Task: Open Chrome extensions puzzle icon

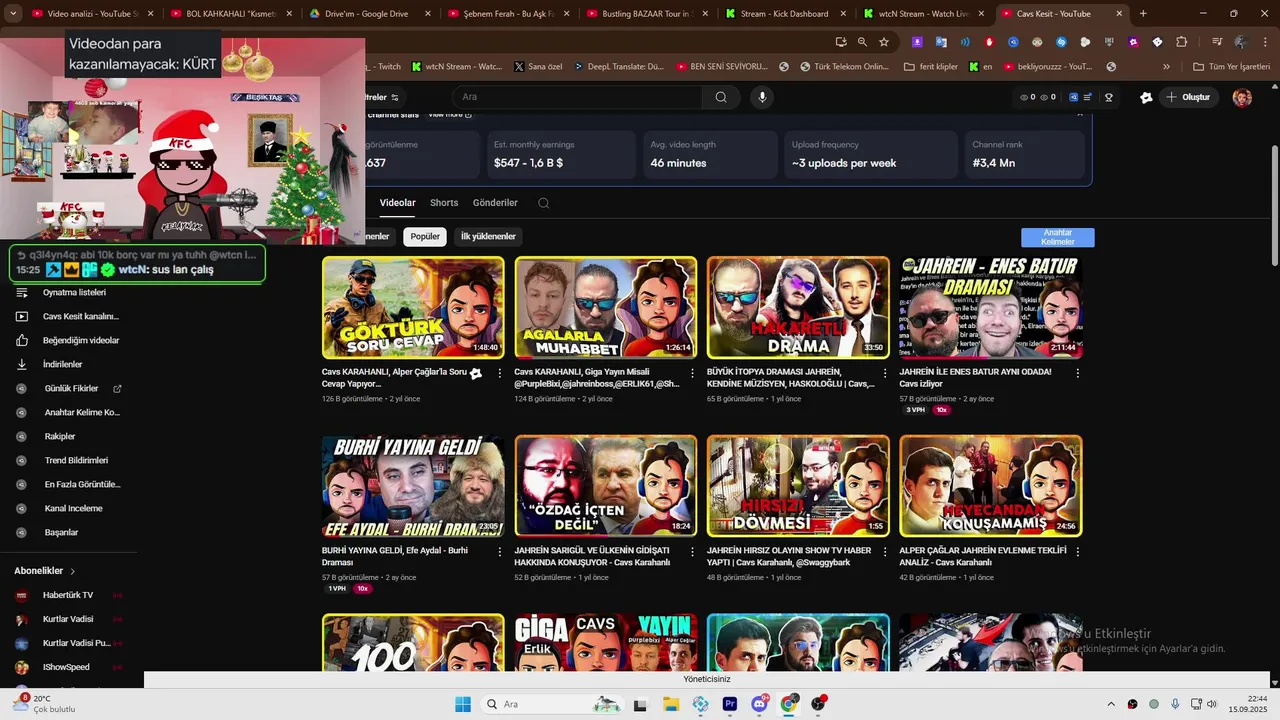Action: pyautogui.click(x=1181, y=42)
